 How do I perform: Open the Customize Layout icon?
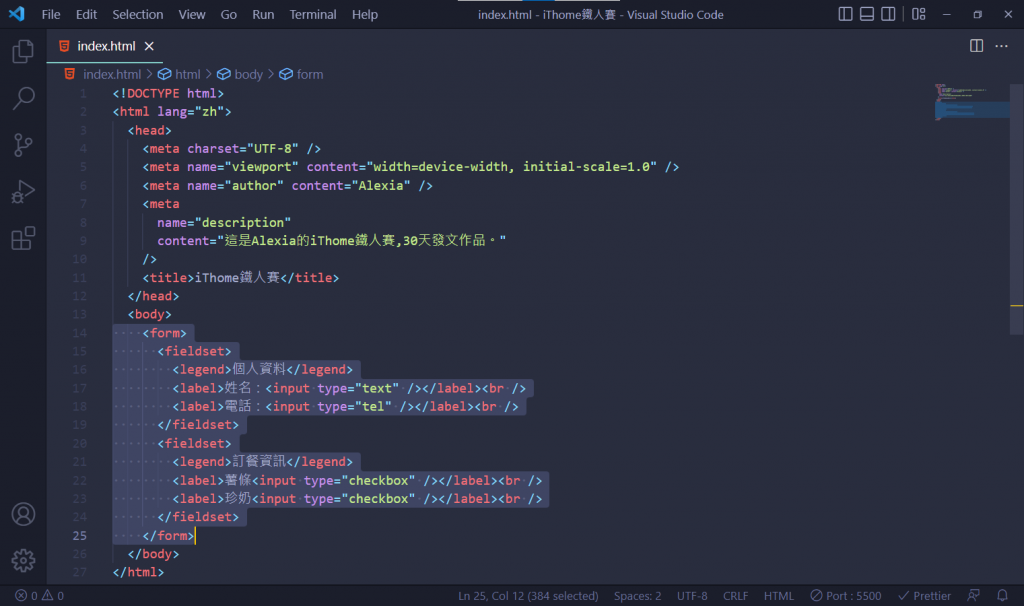click(919, 14)
